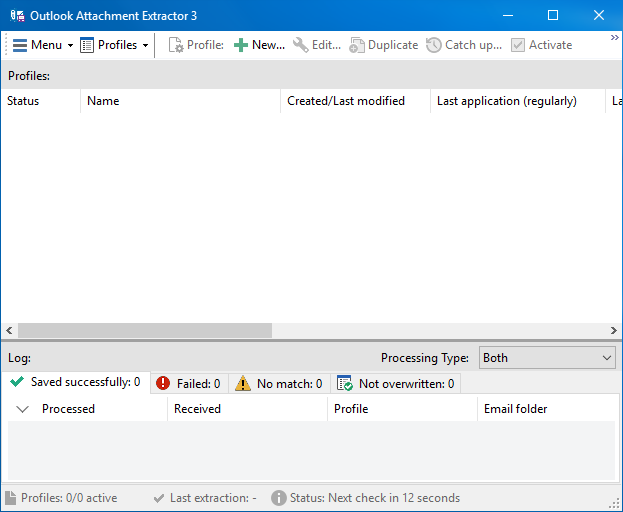The height and width of the screenshot is (512, 623).
Task: Click the horizontal scrollbar of profiles list
Action: pyautogui.click(x=145, y=330)
